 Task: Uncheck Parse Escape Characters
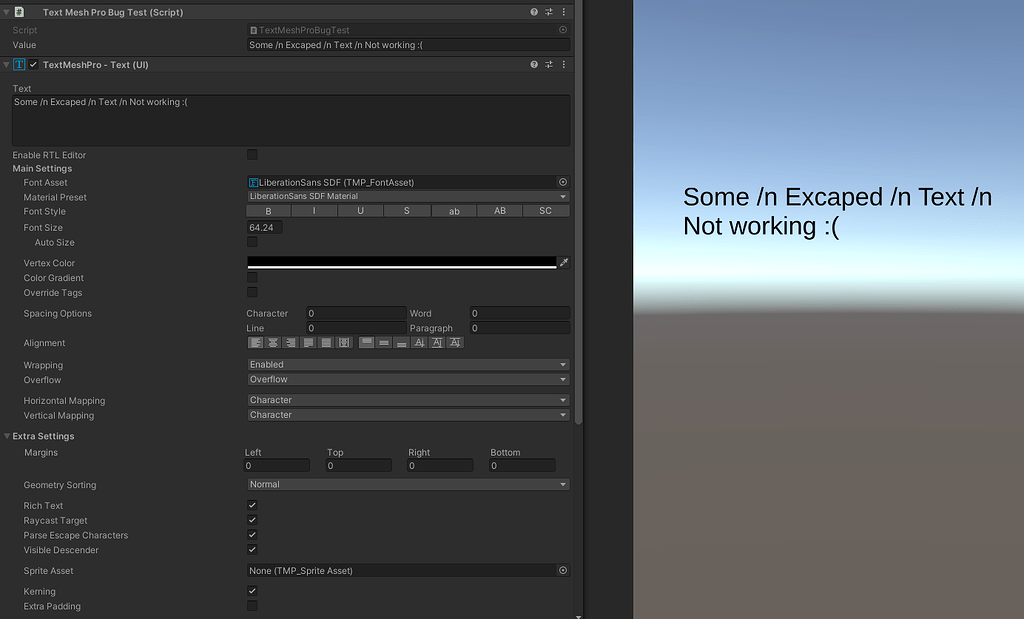[x=252, y=535]
